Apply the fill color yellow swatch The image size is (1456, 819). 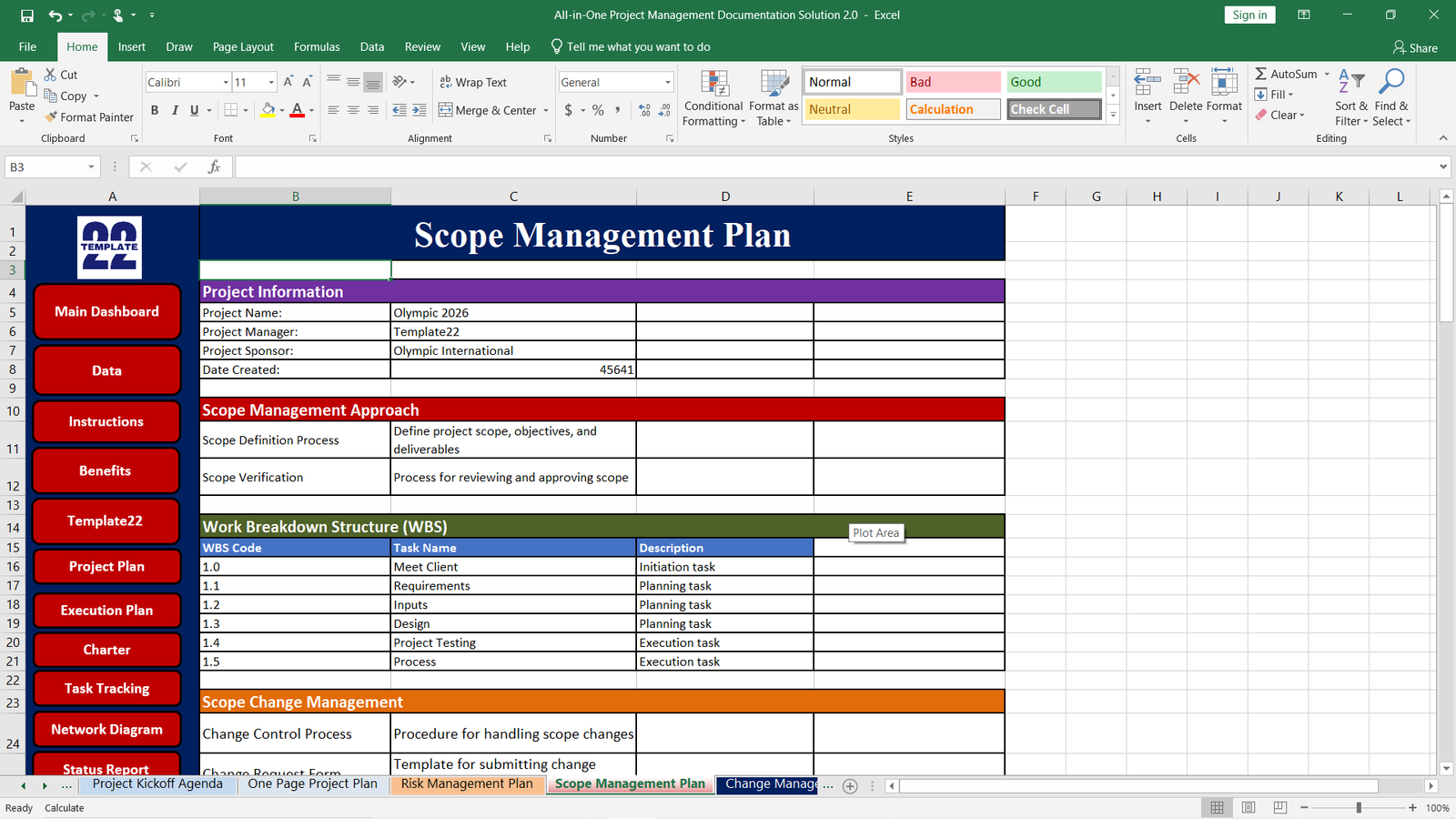(268, 110)
